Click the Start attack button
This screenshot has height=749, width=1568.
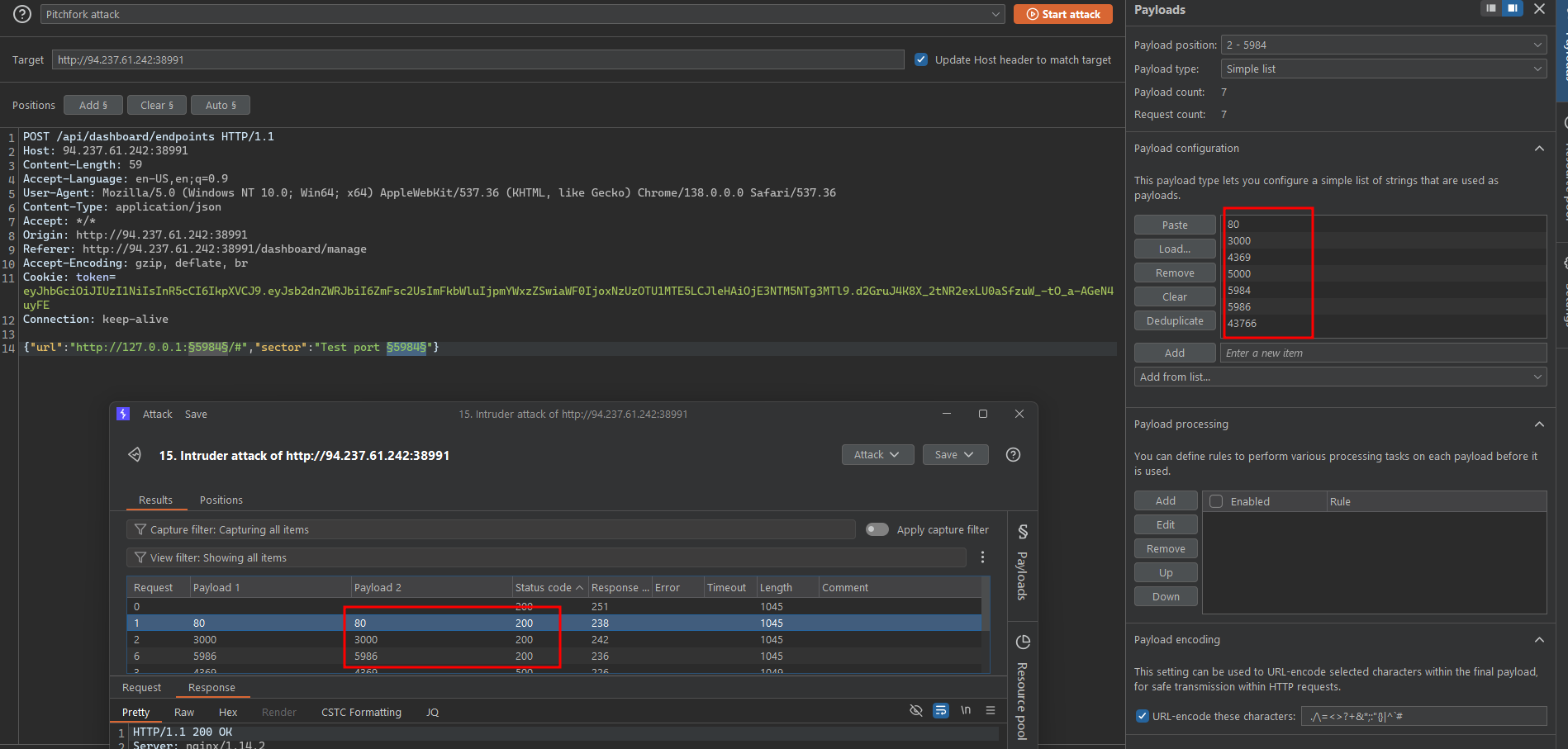coord(1063,14)
